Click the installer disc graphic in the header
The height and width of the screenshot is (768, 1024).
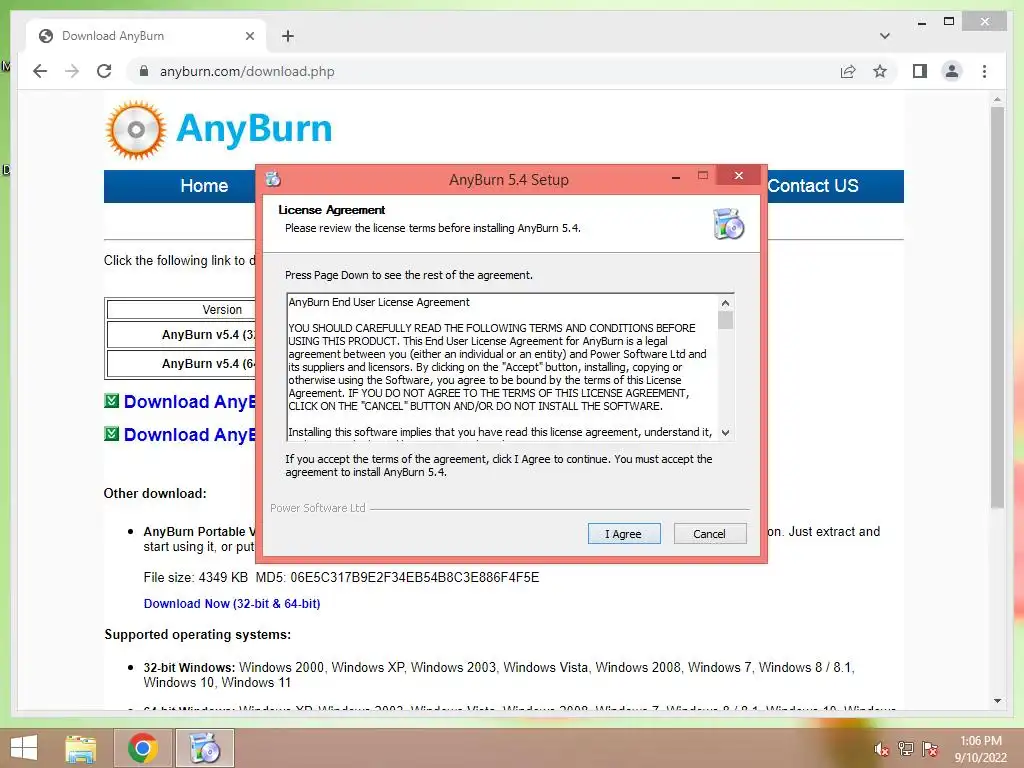[729, 224]
